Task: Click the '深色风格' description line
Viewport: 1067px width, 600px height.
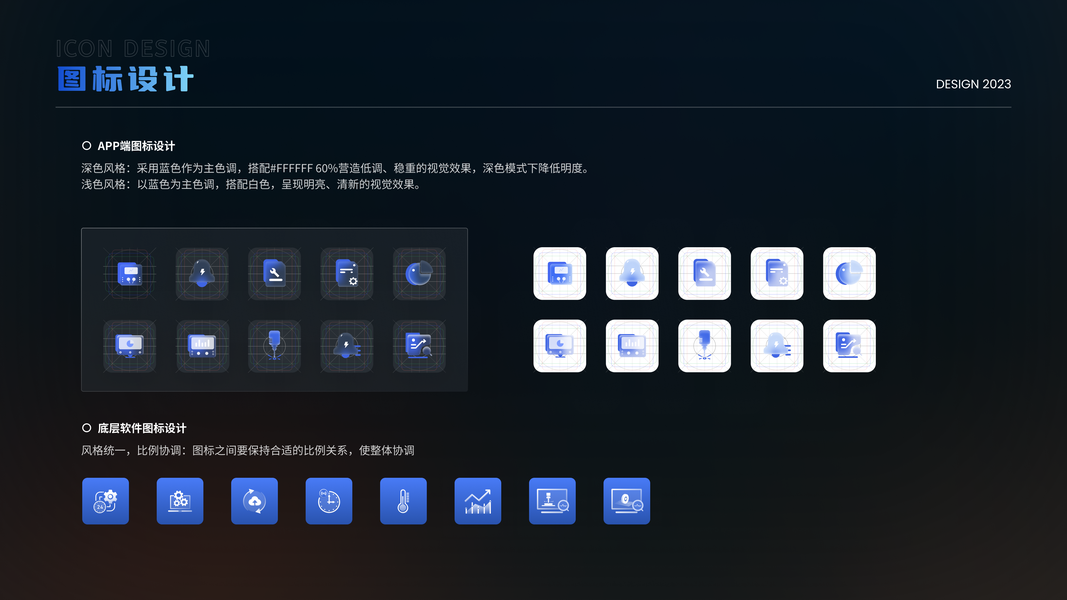Action: [335, 168]
